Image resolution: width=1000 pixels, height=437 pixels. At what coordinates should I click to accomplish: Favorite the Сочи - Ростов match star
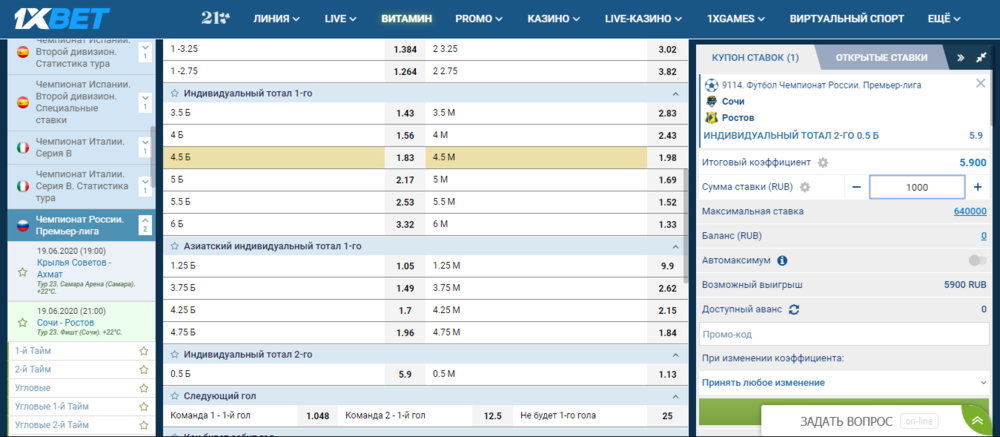point(23,322)
